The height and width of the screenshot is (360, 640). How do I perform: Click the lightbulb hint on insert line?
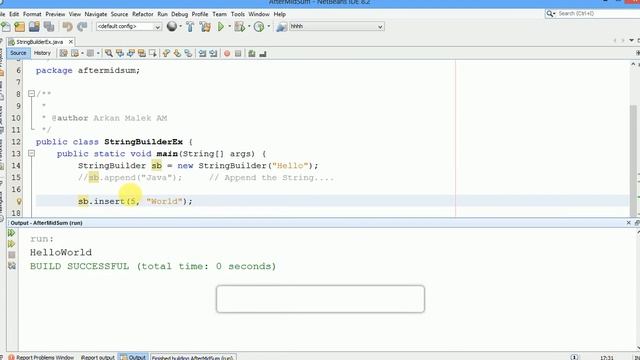pyautogui.click(x=19, y=201)
